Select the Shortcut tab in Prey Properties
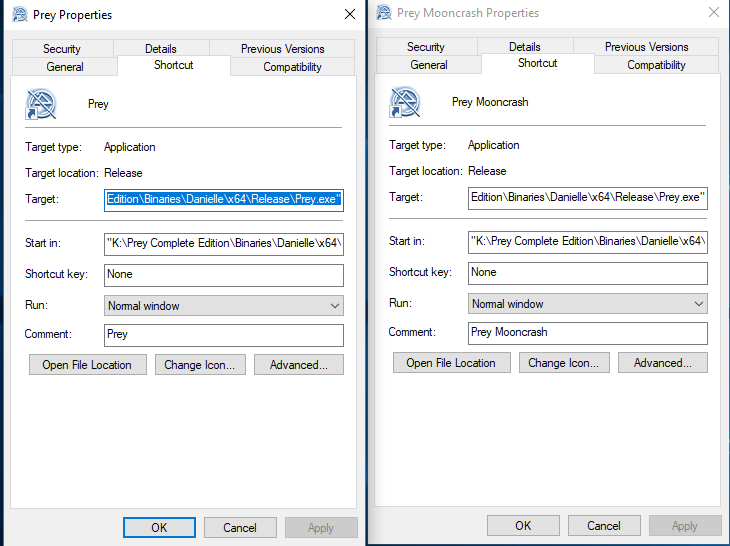The width and height of the screenshot is (730, 546). [x=174, y=65]
